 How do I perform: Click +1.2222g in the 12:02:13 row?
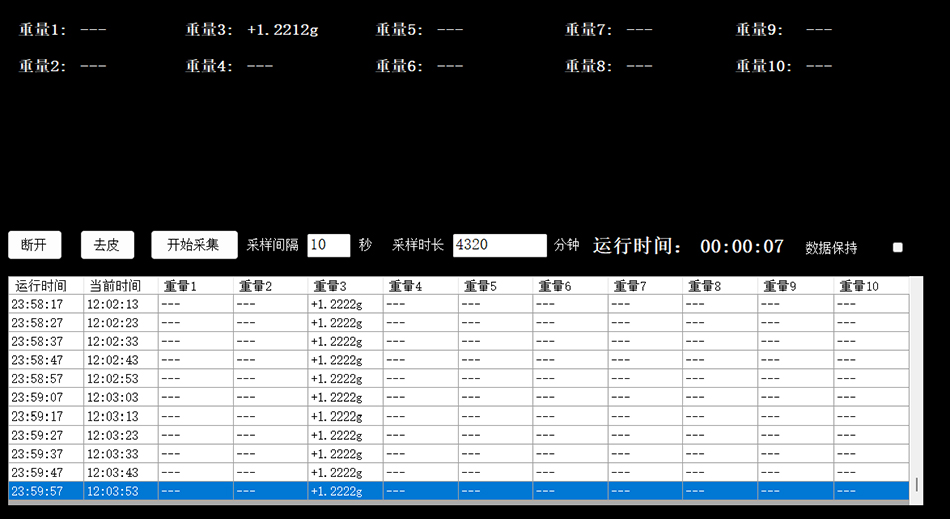[345, 304]
